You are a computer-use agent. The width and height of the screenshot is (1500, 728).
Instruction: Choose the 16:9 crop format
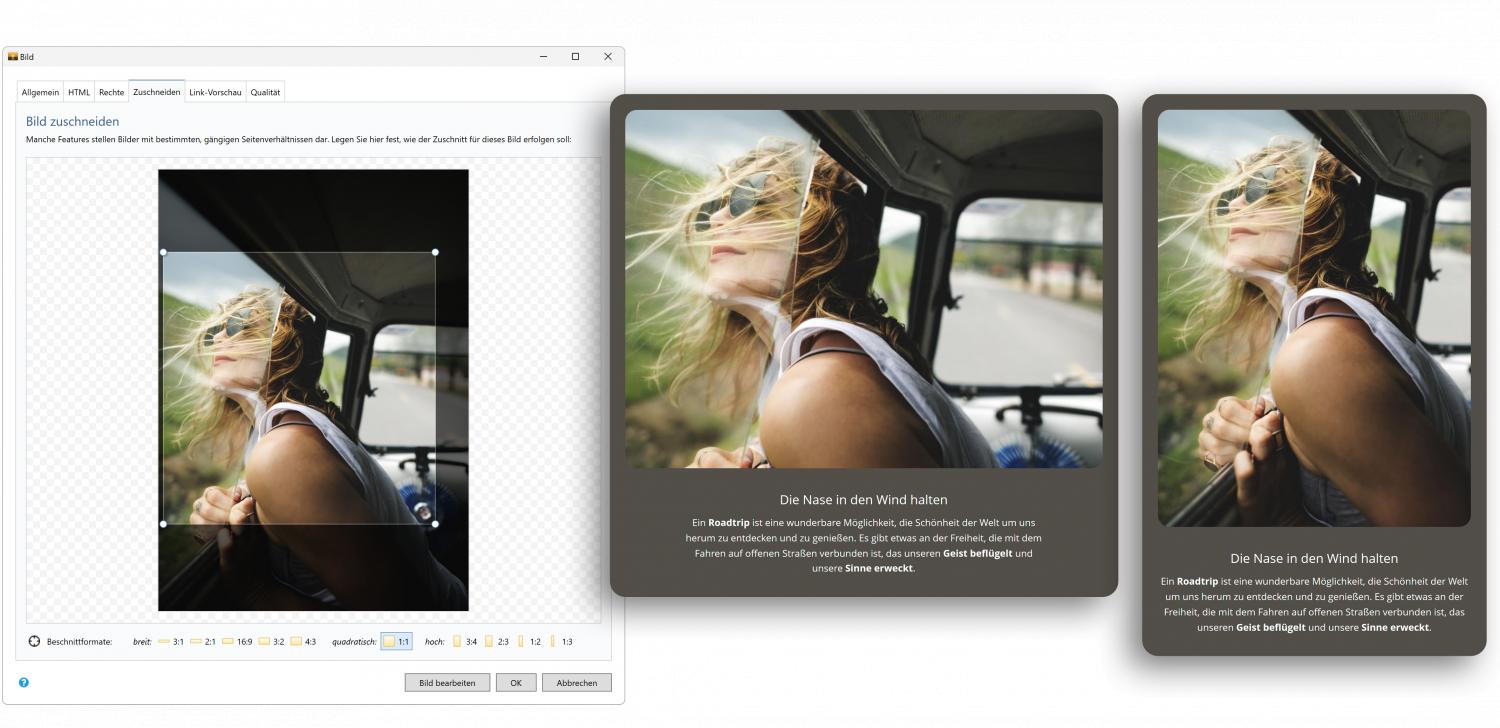237,642
